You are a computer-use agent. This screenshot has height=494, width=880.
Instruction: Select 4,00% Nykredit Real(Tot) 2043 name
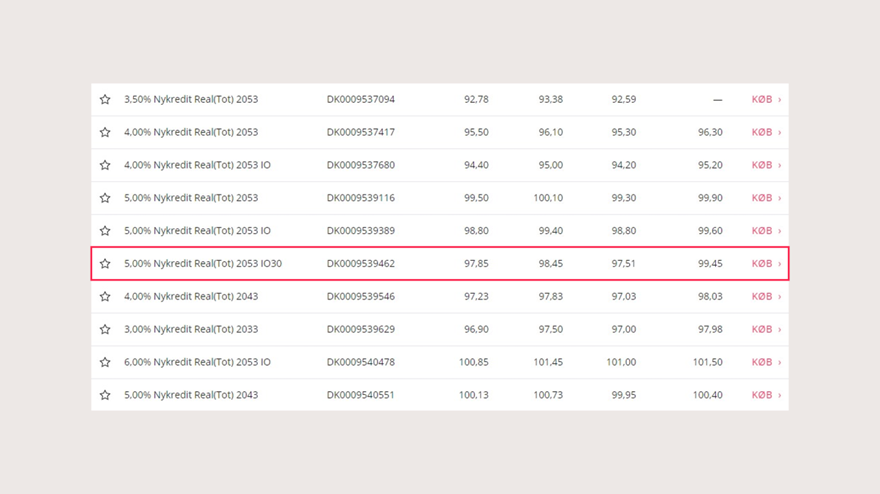click(191, 296)
